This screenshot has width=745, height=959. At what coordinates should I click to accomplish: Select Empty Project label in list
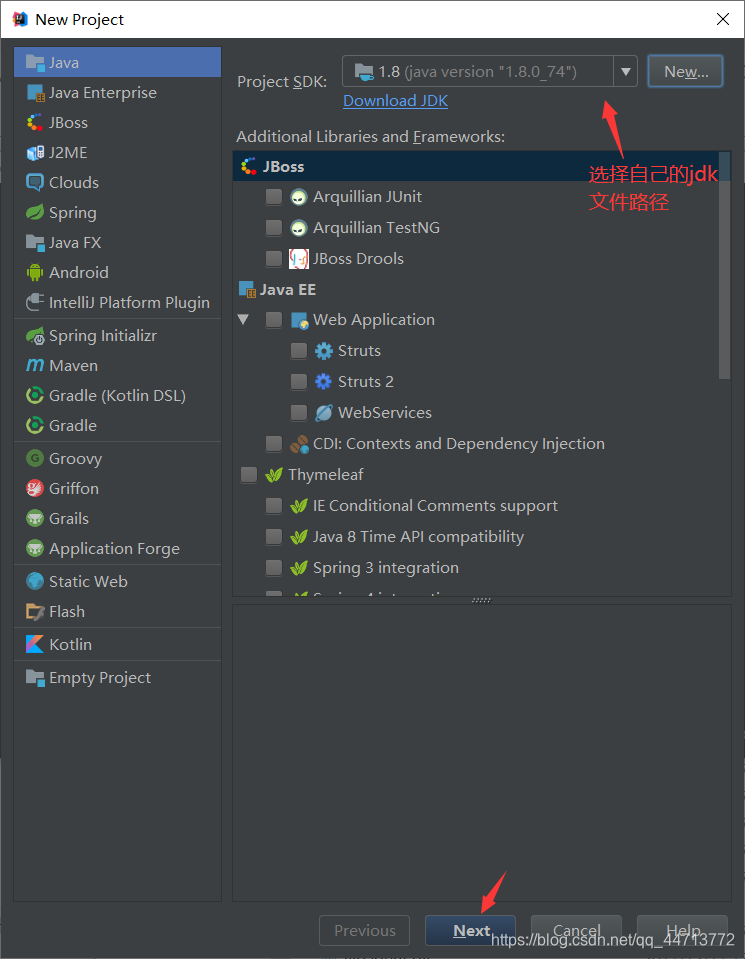[100, 678]
